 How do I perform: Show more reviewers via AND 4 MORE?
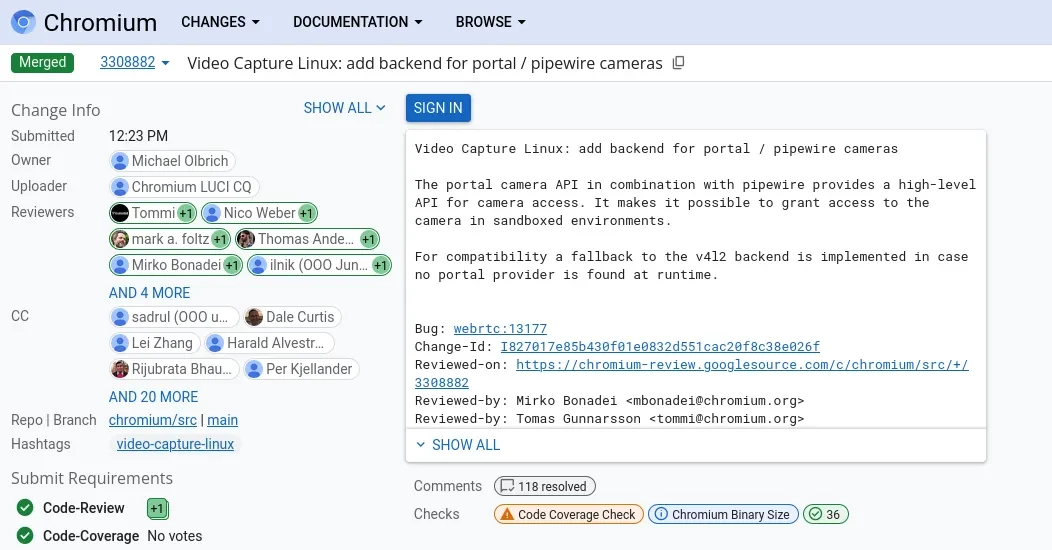149,293
